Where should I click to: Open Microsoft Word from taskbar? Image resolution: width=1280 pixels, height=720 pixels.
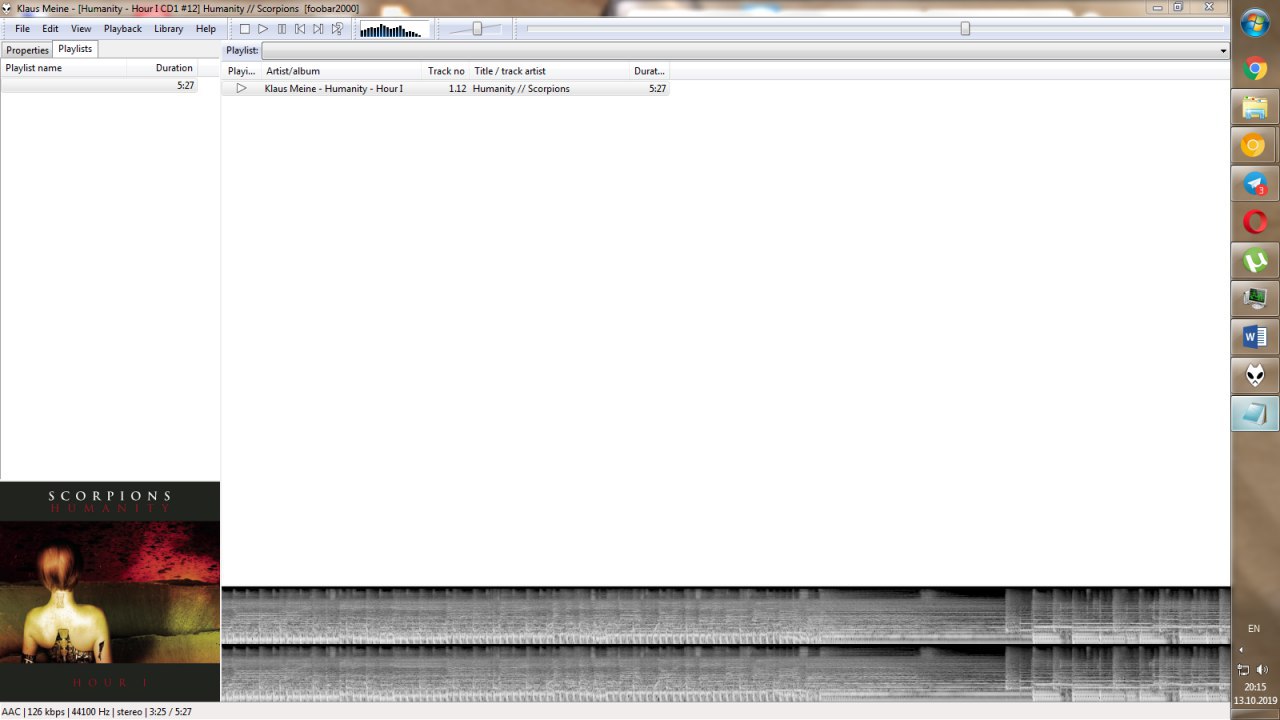pos(1255,337)
